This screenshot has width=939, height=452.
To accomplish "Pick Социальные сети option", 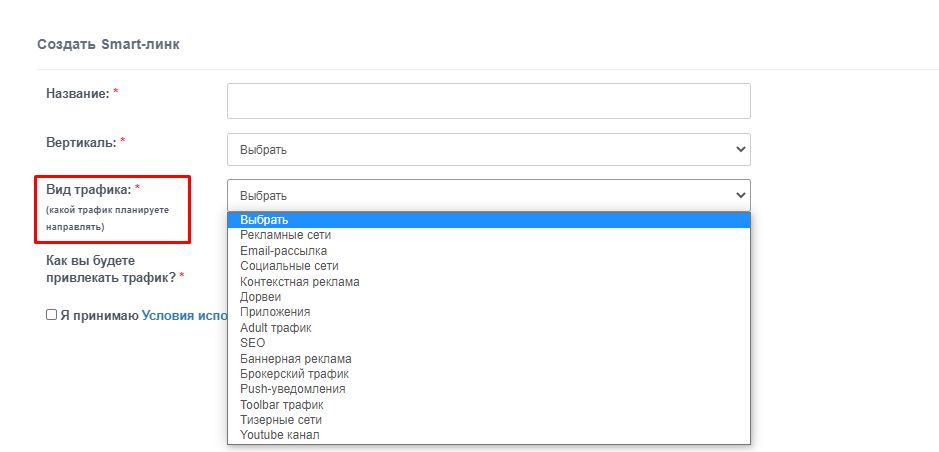I will (289, 266).
